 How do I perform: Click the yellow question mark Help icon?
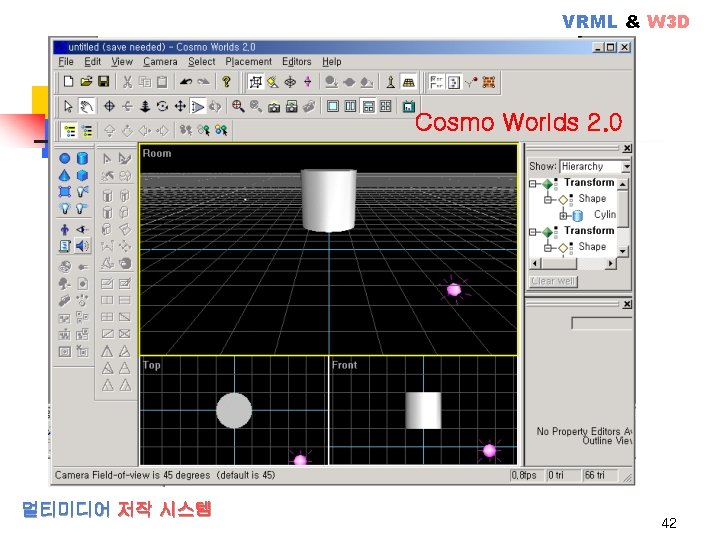[x=226, y=82]
